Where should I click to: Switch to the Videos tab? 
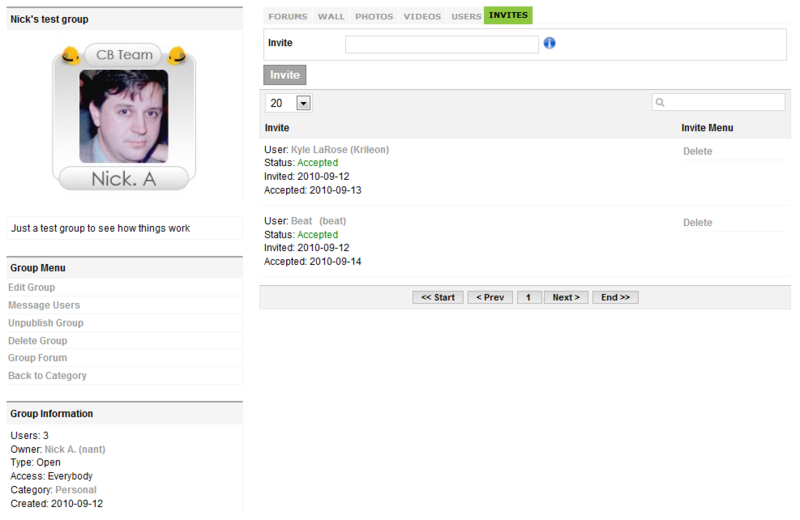(x=422, y=16)
